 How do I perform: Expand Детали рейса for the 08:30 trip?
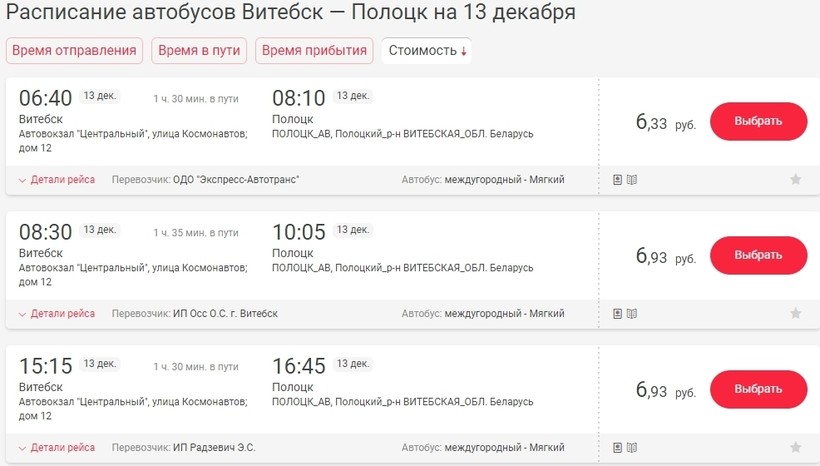(x=57, y=314)
